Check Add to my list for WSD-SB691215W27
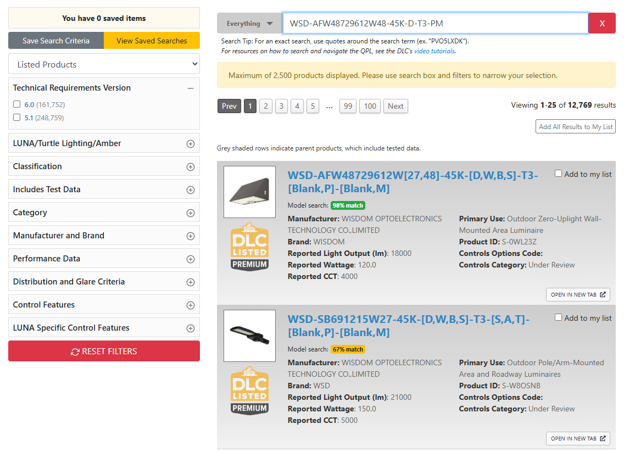The width and height of the screenshot is (624, 452). pyautogui.click(x=558, y=317)
